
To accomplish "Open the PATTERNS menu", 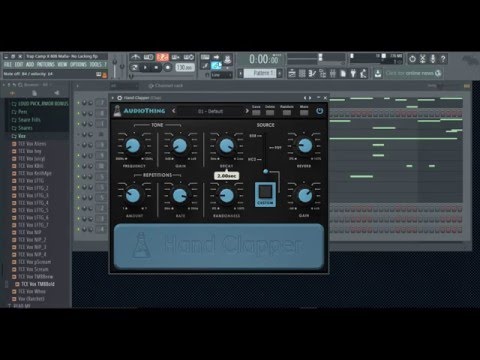I will click(x=46, y=64).
